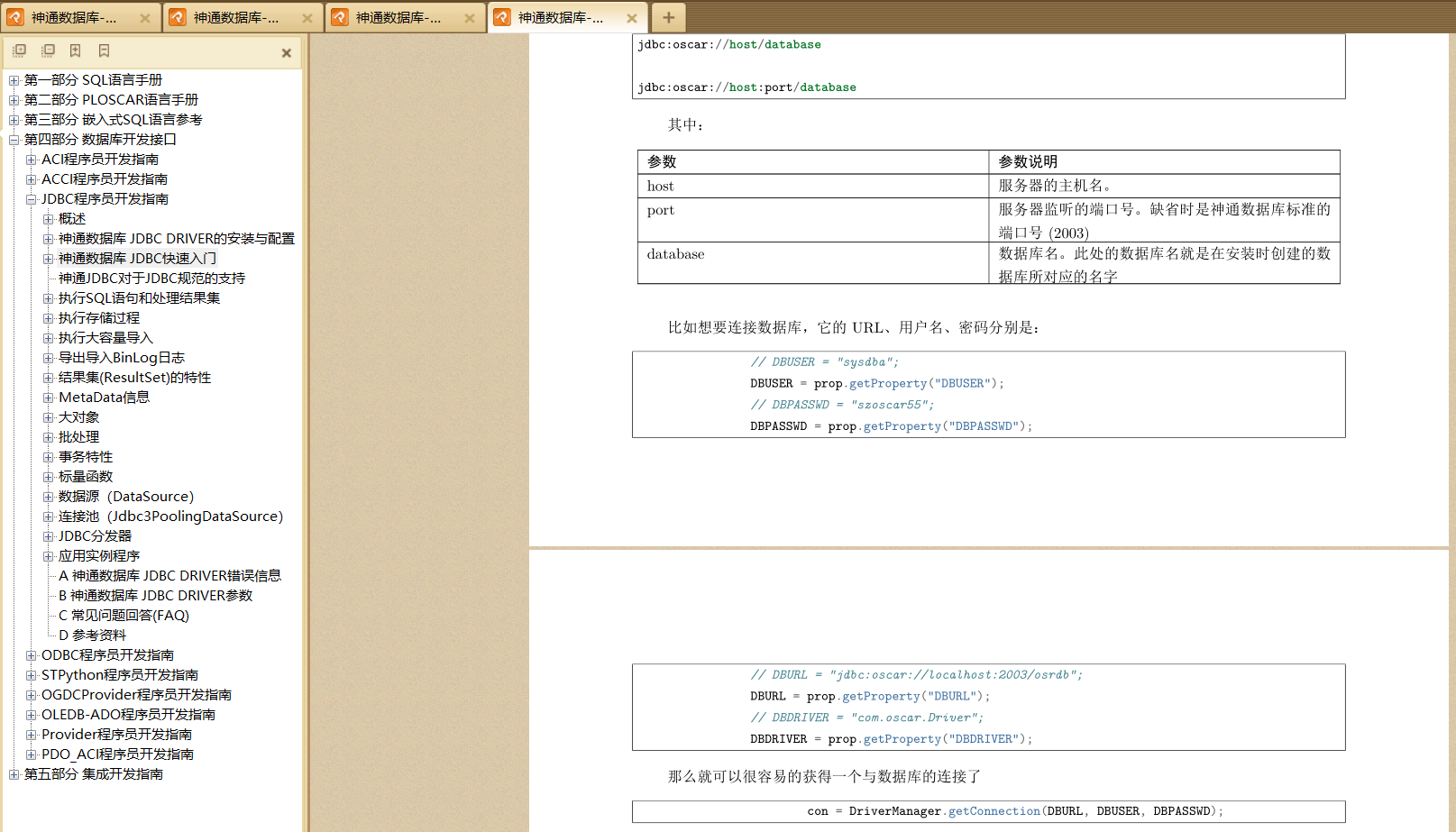Close the bookmarks sidebar panel
The width and height of the screenshot is (1456, 832).
(286, 53)
